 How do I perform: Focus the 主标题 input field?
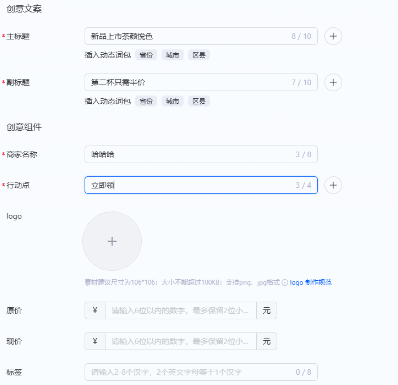point(201,36)
